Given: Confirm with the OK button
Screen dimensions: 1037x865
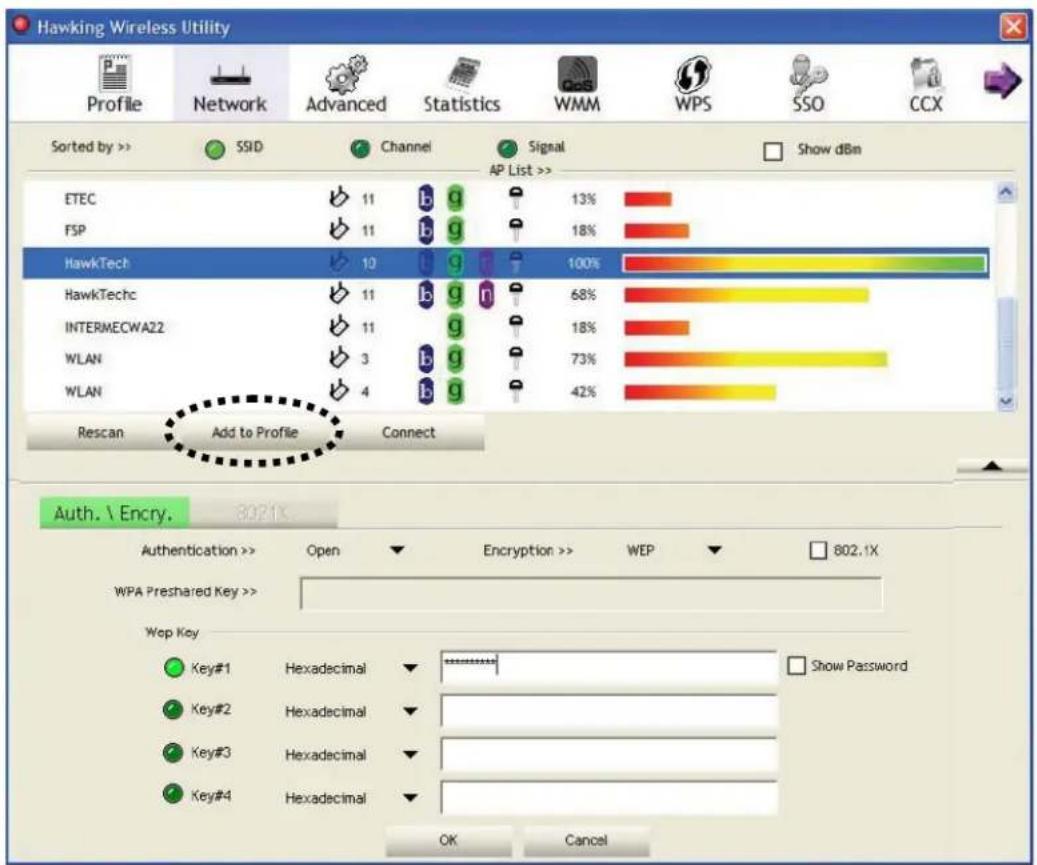Looking at the screenshot, I should 448,840.
